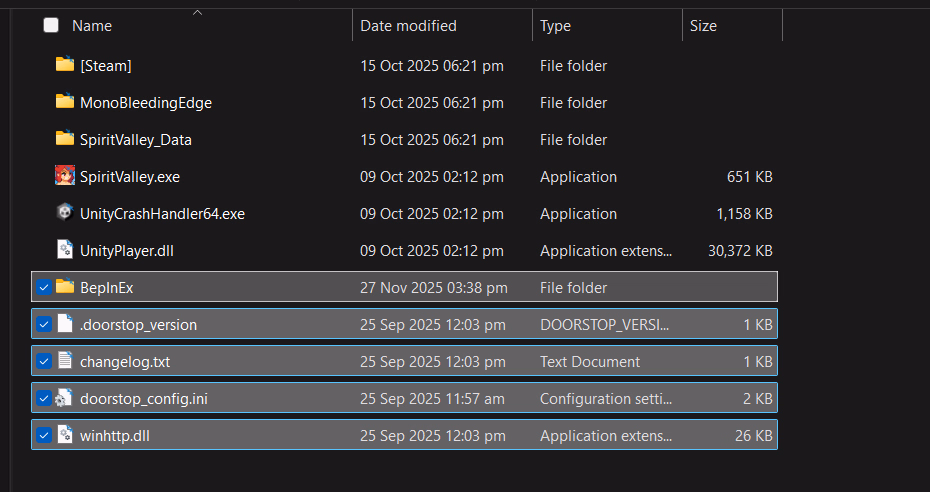
Task: Click the SpiritValley.exe game icon
Action: [65, 176]
